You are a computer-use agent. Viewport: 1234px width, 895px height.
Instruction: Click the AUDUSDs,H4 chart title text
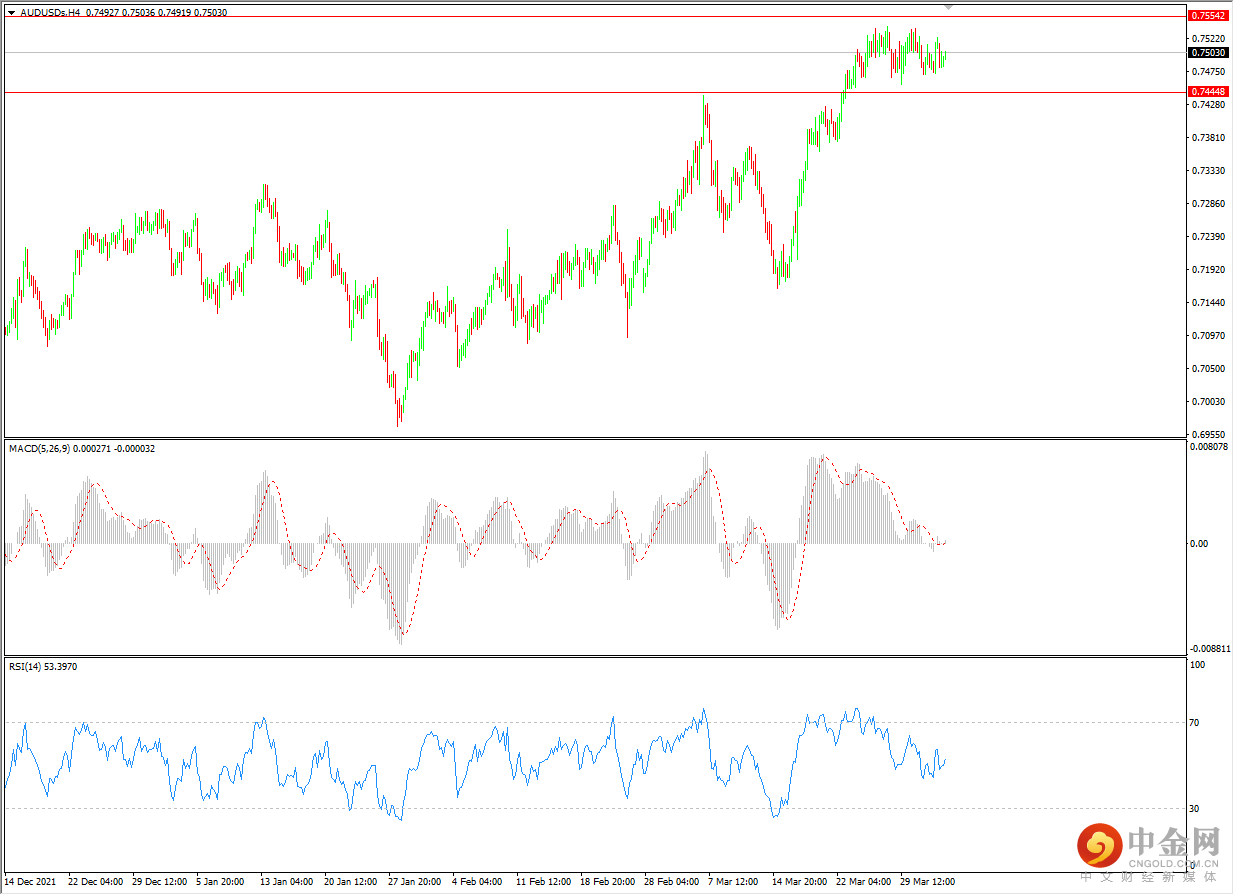pos(50,13)
